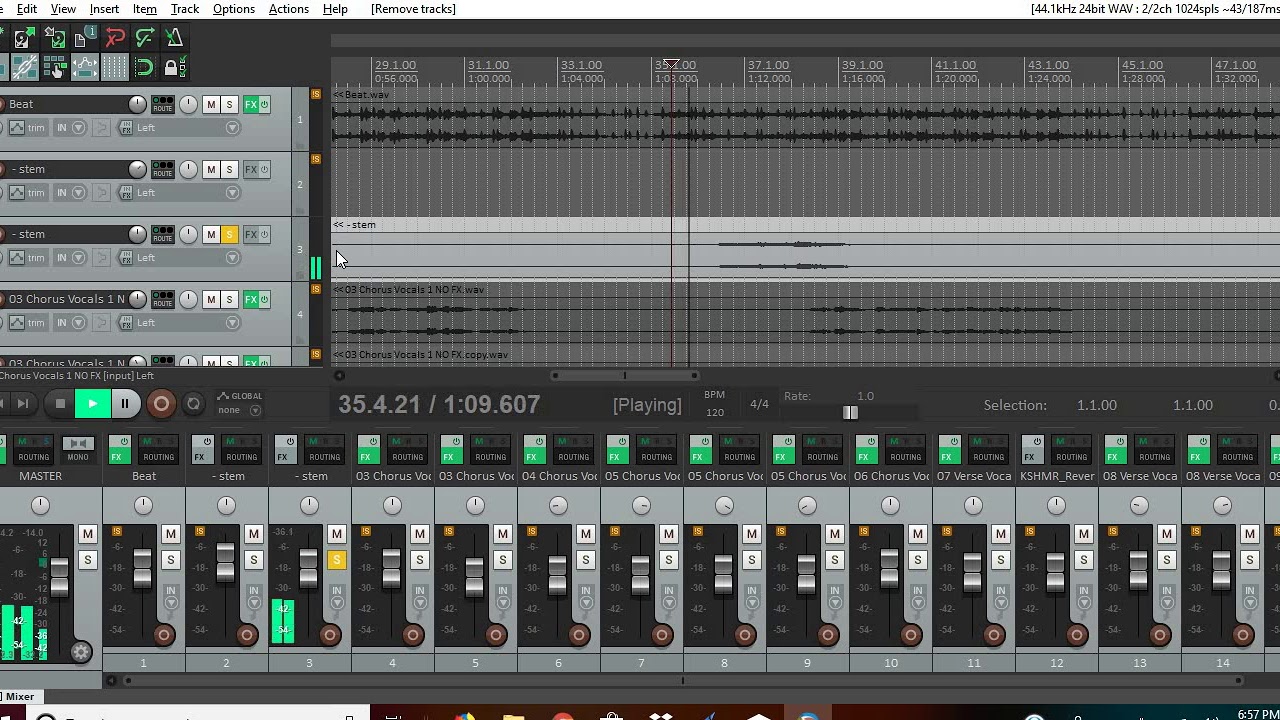Image resolution: width=1280 pixels, height=720 pixels.
Task: Toggle the snap magnet toolbar icon
Action: pos(144,67)
